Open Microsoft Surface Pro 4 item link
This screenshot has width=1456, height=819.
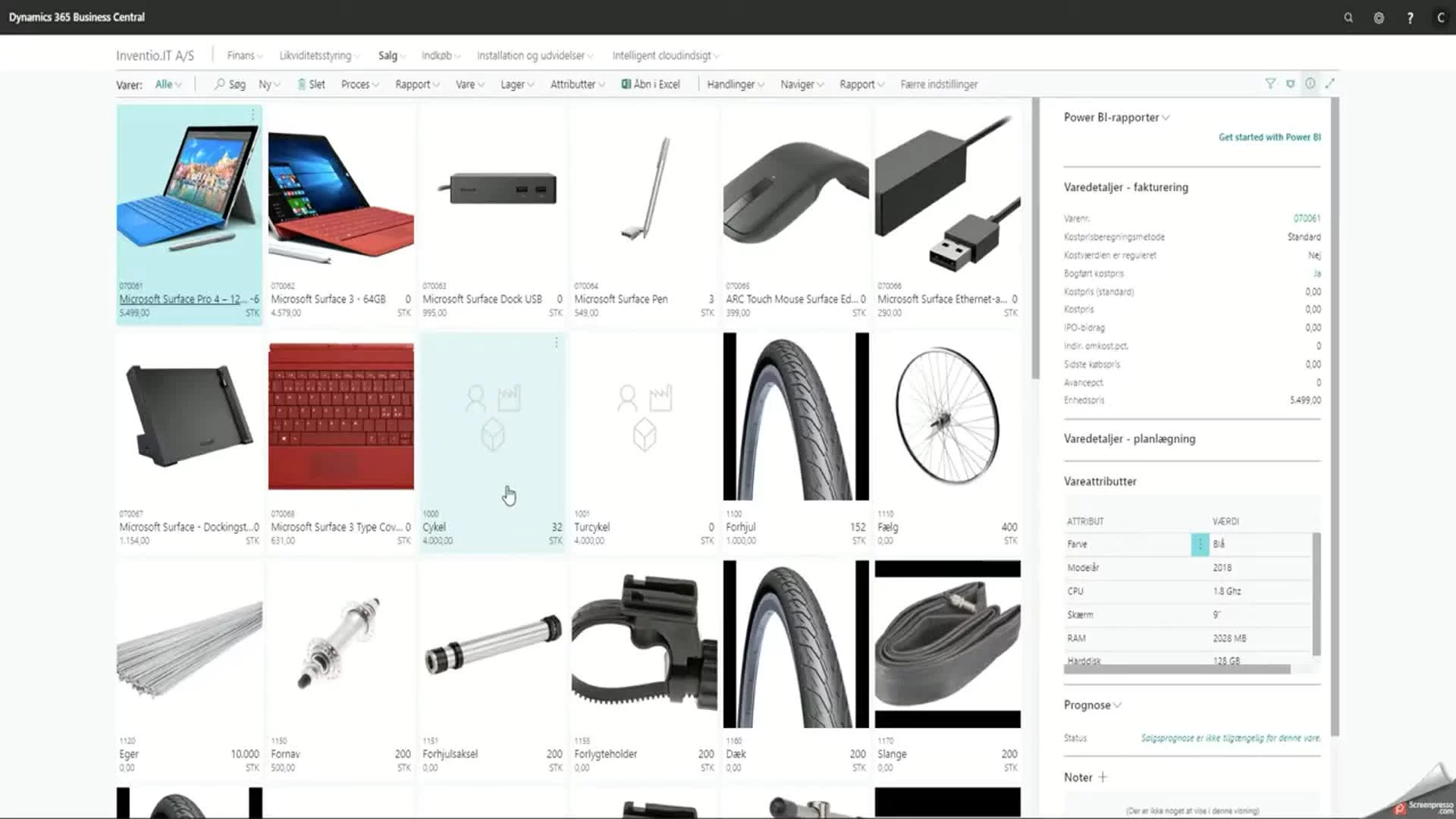183,299
